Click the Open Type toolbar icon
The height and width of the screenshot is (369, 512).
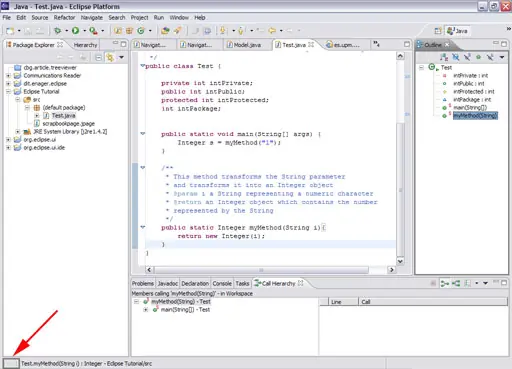(165, 31)
